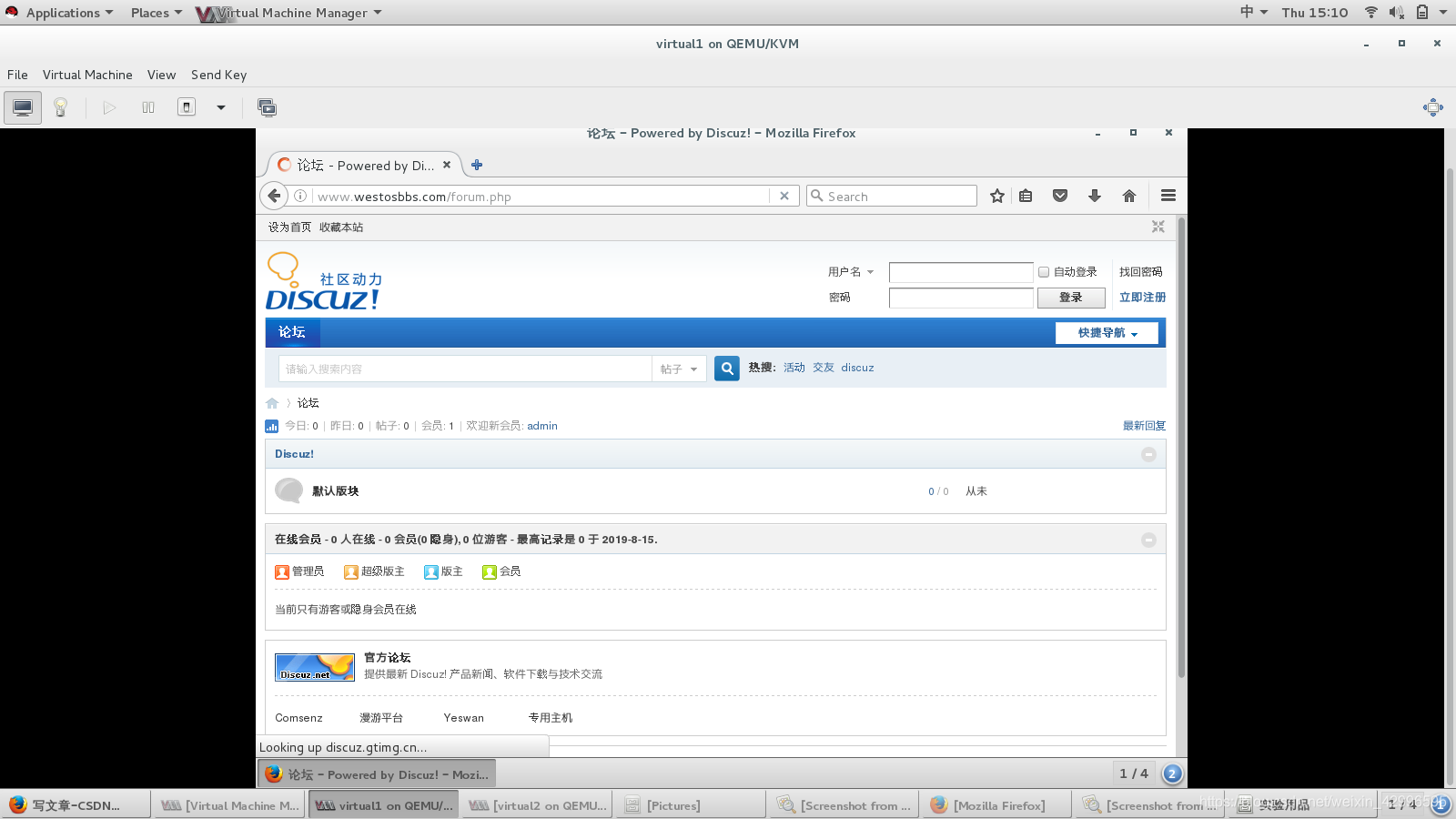Expand 用户名 login type dropdown
The height and width of the screenshot is (819, 1456).
[x=851, y=272]
